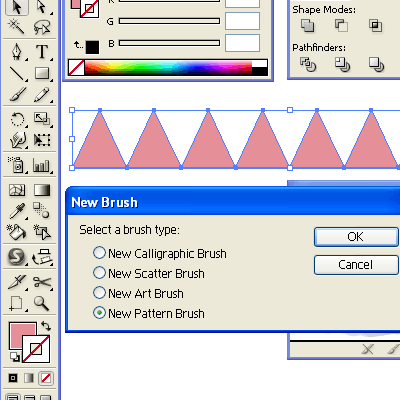Activate the Type tool

click(x=42, y=52)
